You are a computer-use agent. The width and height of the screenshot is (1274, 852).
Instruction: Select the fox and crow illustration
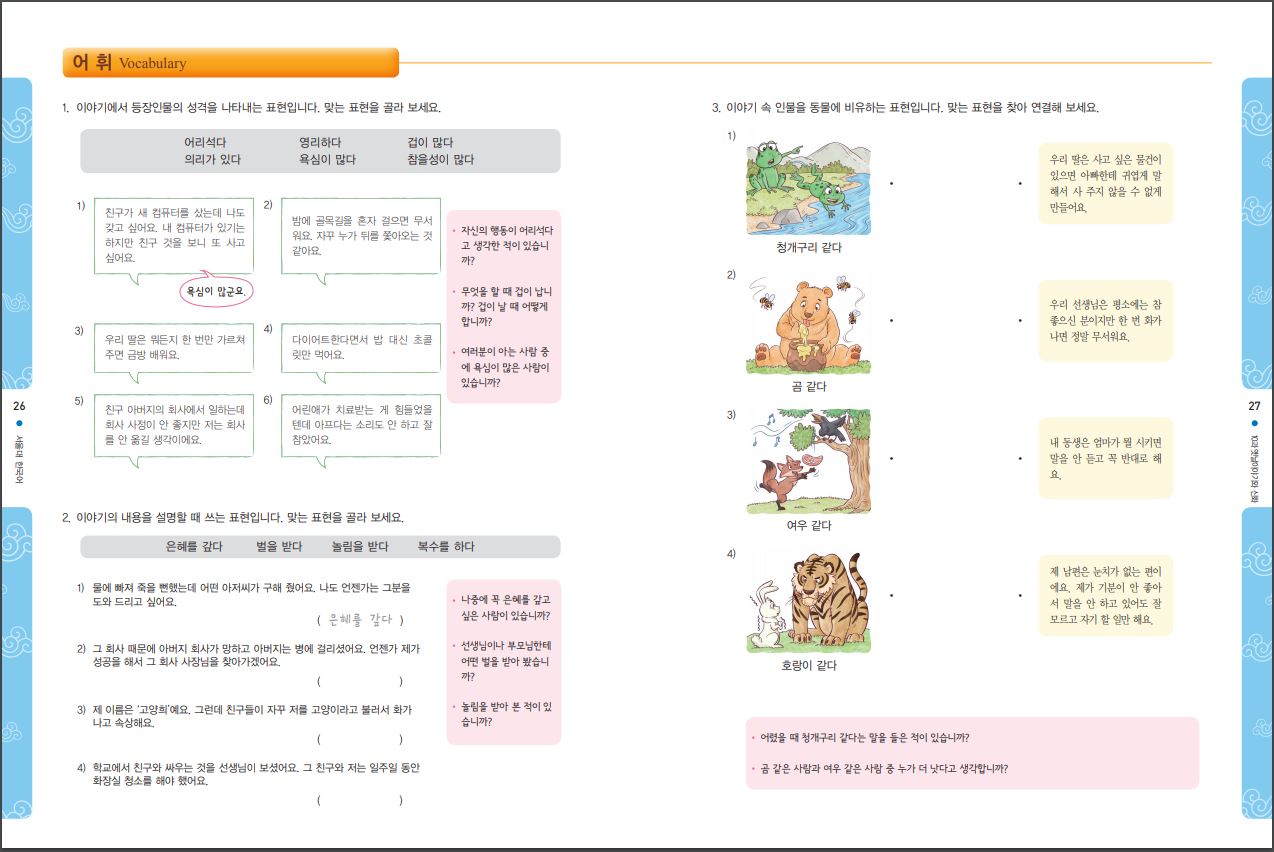pyautogui.click(x=808, y=462)
